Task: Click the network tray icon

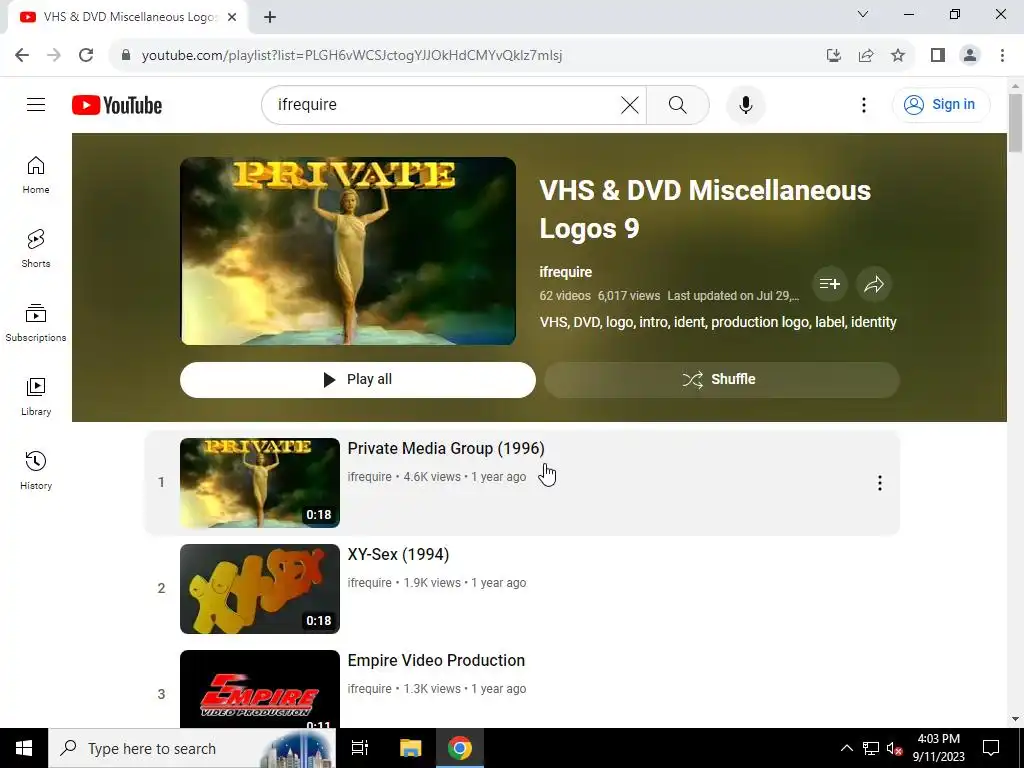Action: (x=871, y=748)
